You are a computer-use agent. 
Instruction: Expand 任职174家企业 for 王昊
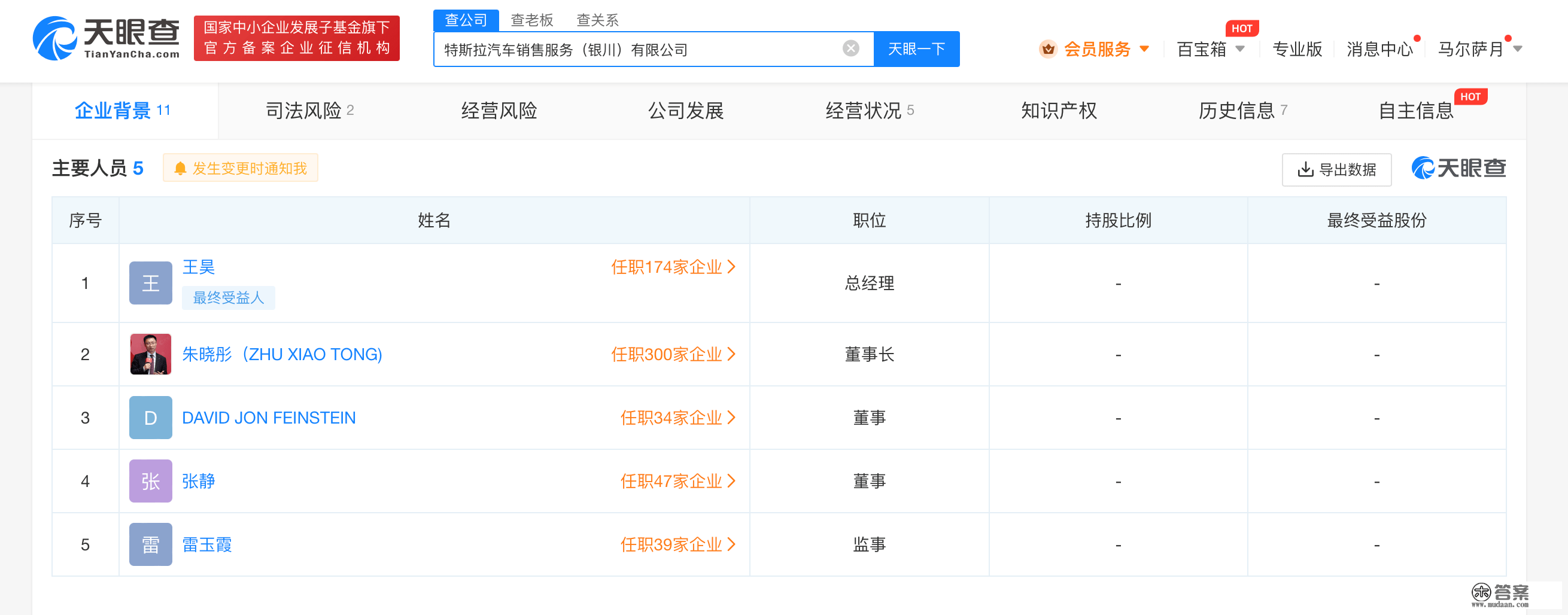(x=673, y=267)
